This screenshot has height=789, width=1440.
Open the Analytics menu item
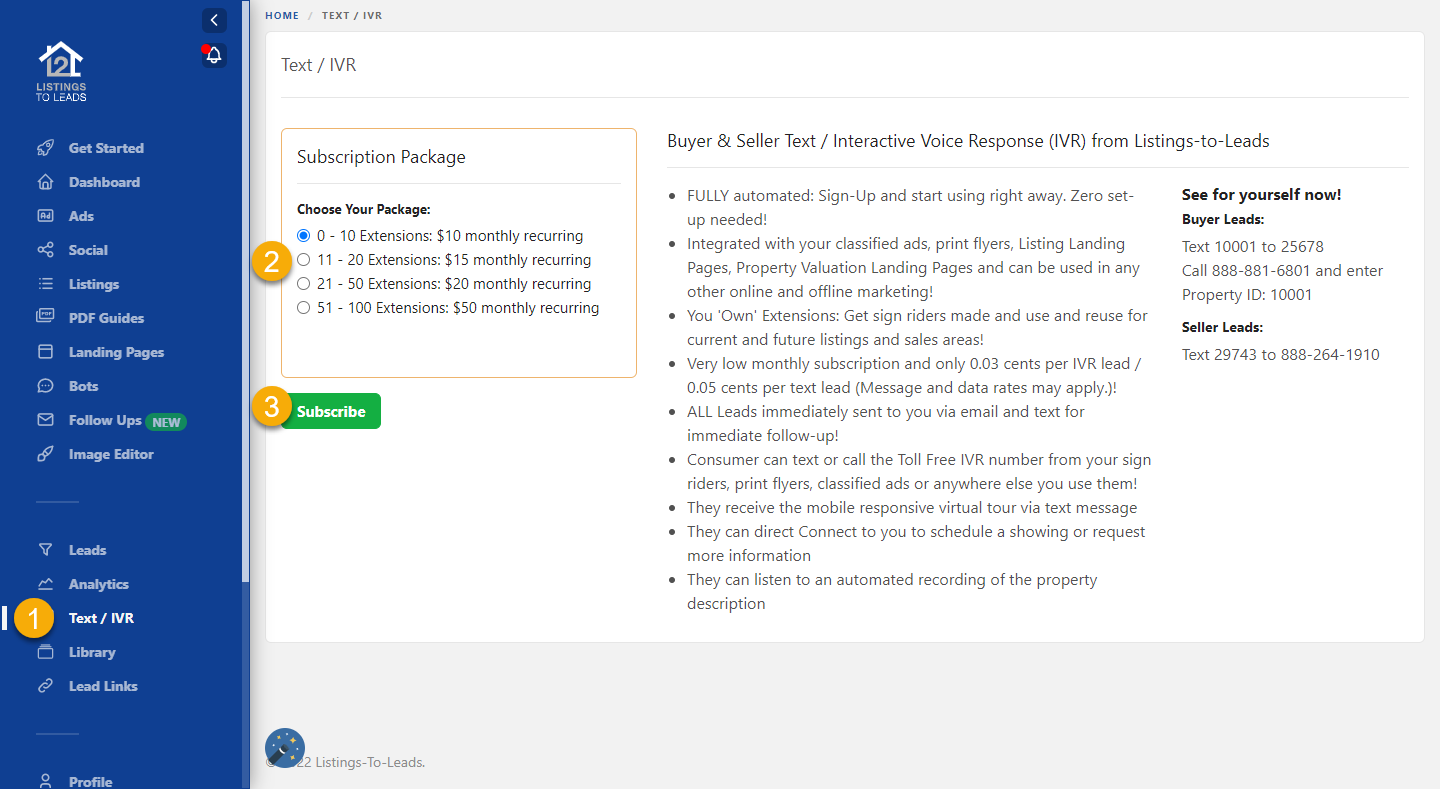pyautogui.click(x=98, y=584)
